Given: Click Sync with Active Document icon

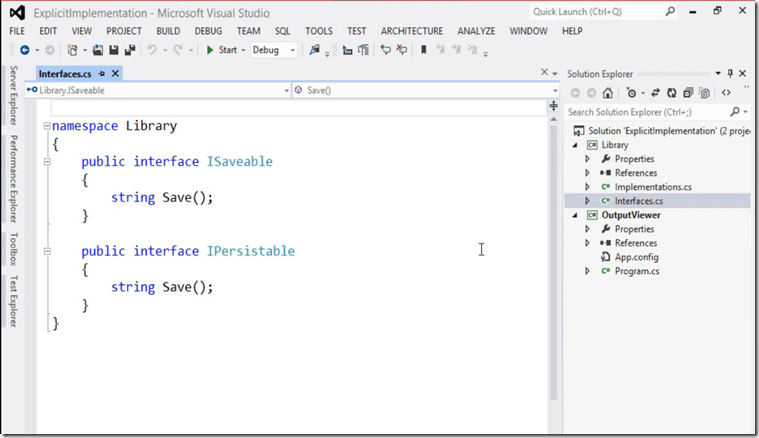Looking at the screenshot, I should [655, 93].
